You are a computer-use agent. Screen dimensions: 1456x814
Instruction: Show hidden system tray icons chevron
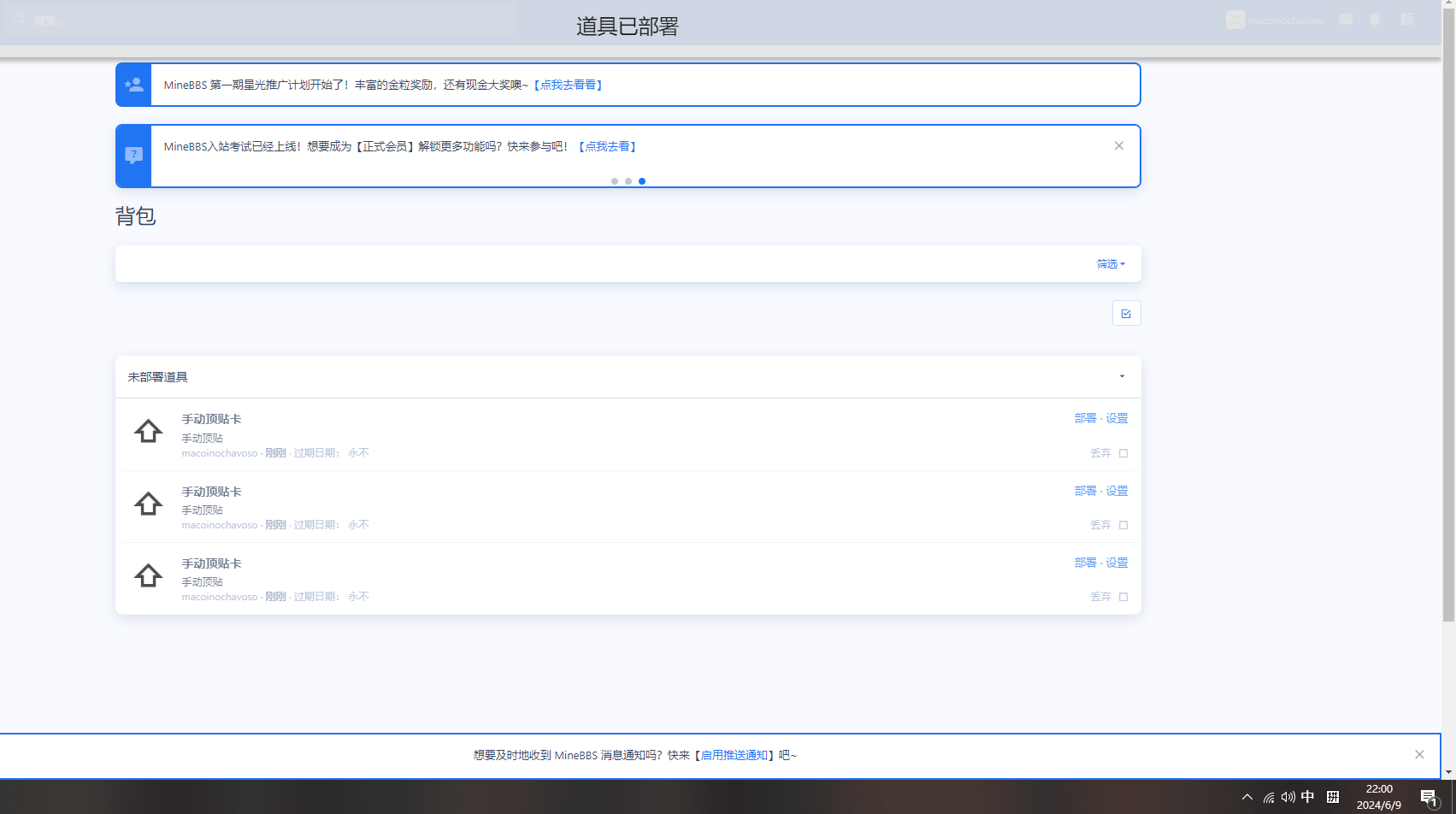coord(1247,797)
